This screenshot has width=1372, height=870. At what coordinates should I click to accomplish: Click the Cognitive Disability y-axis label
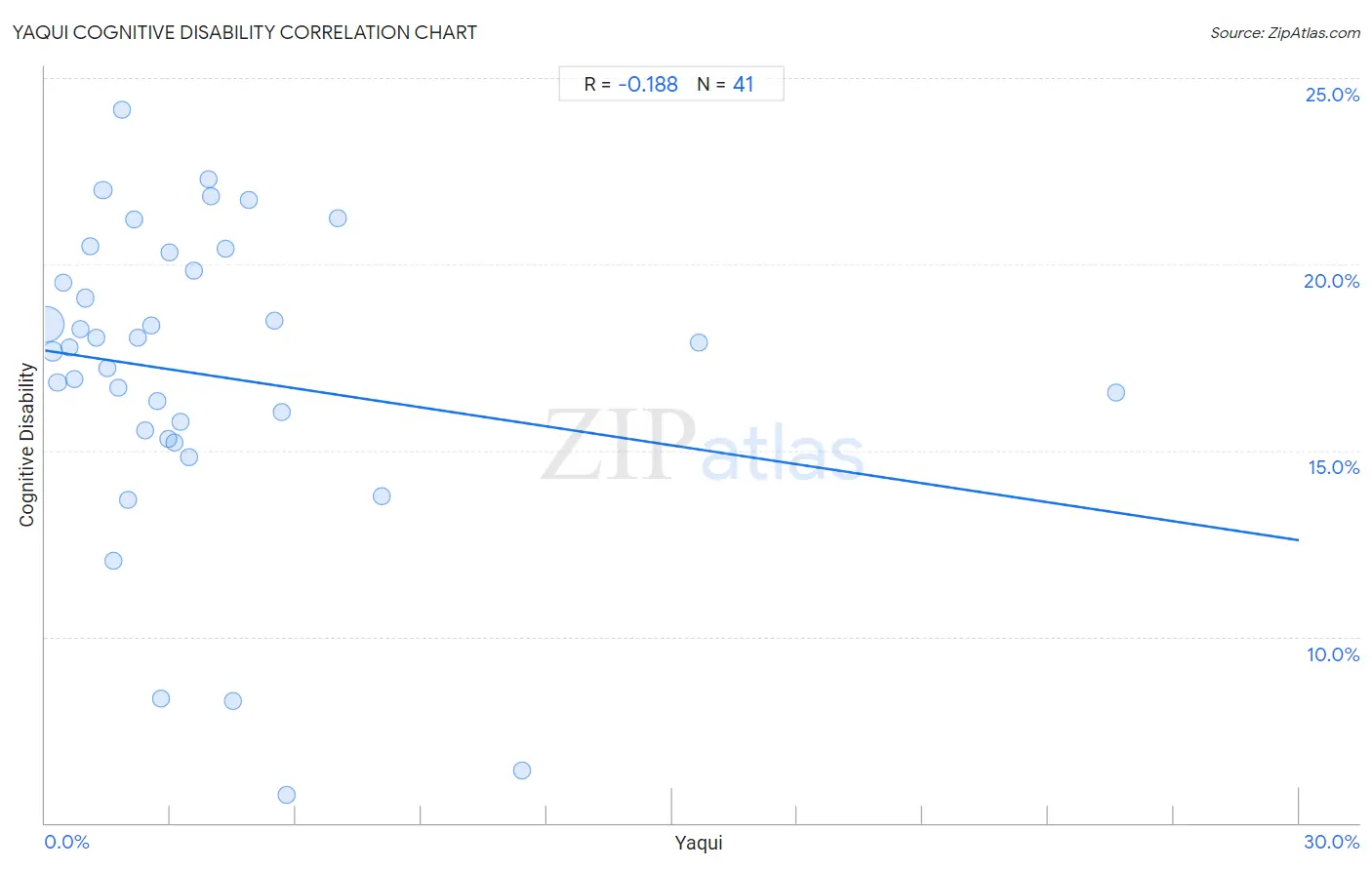pos(27,445)
